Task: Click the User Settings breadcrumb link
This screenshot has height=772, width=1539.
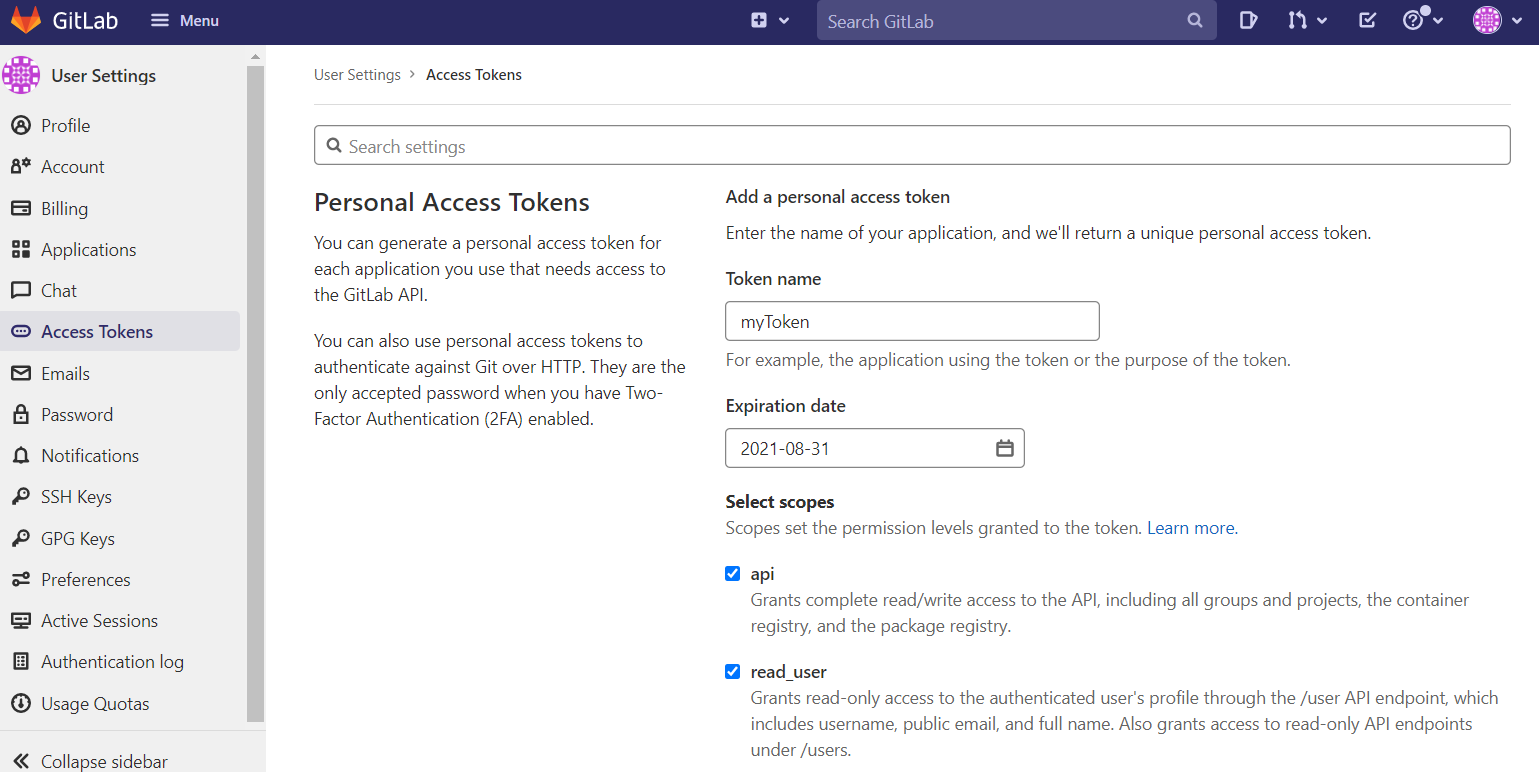Action: point(357,74)
